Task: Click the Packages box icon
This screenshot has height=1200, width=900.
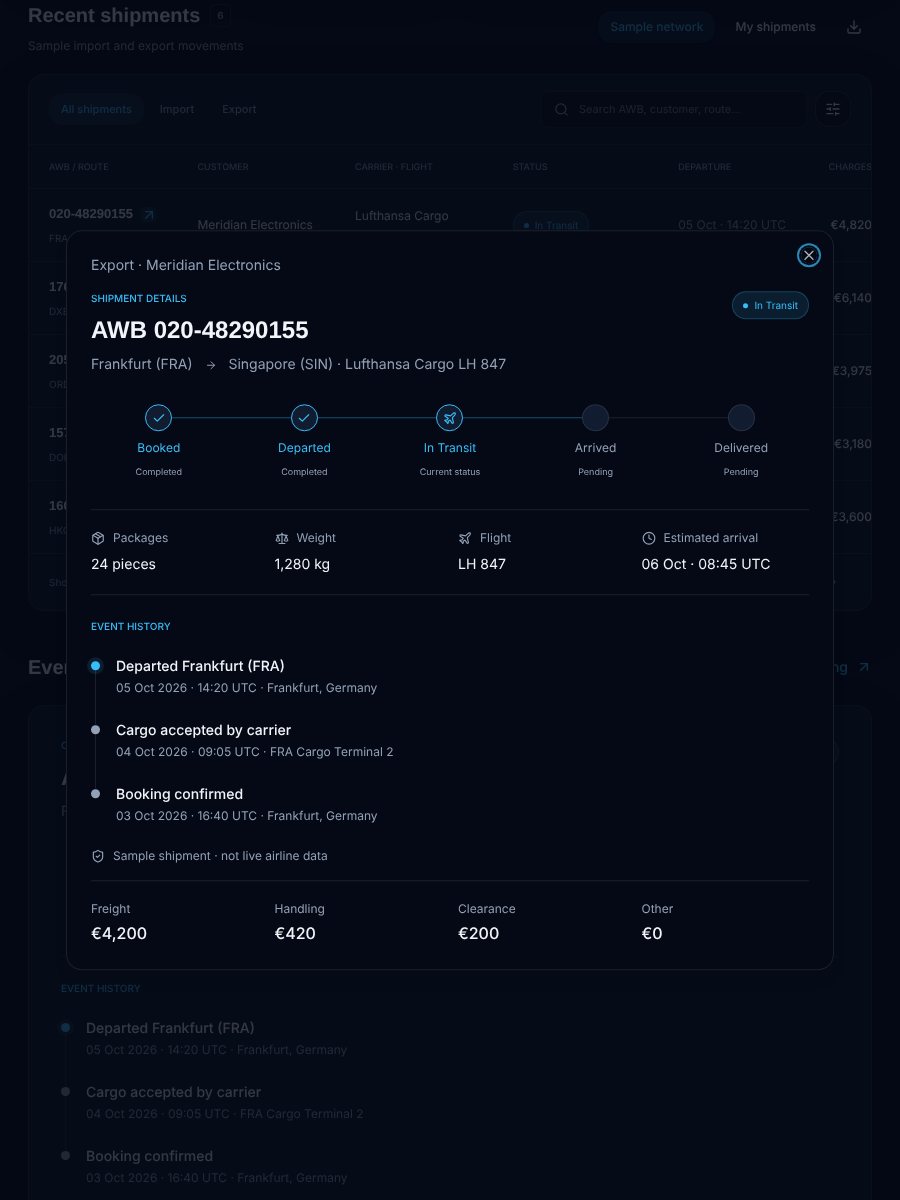Action: point(98,538)
